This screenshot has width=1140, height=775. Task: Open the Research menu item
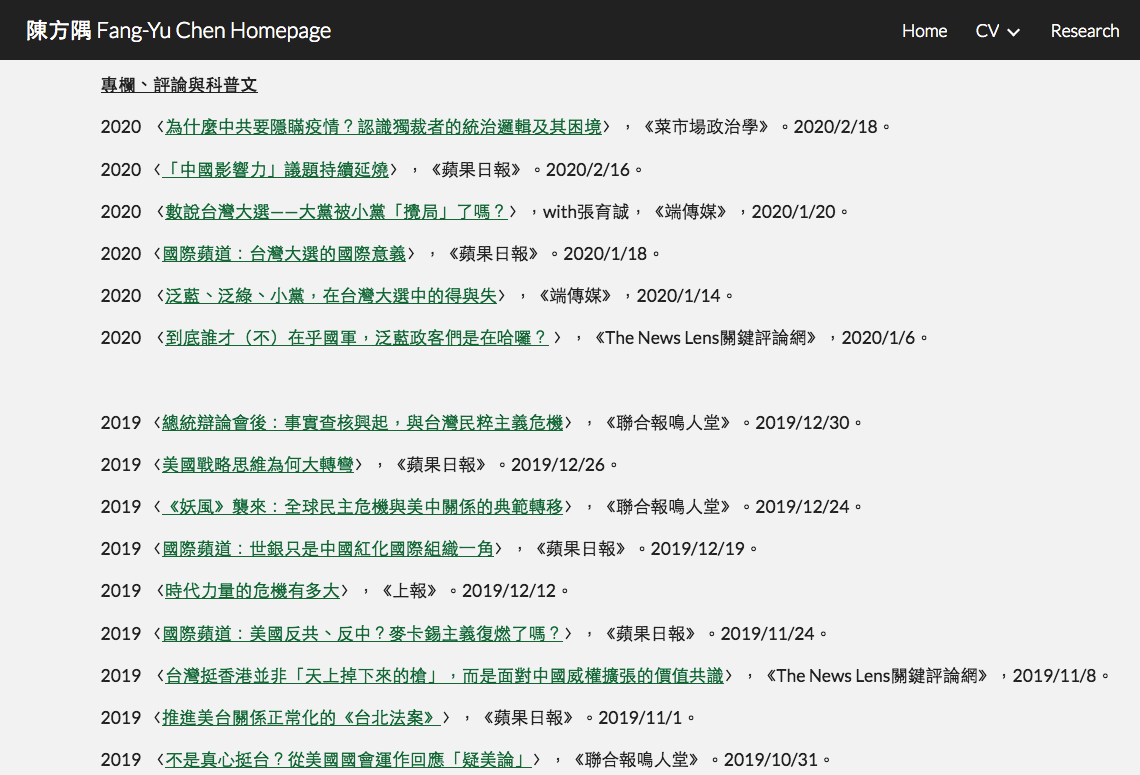pos(1085,31)
